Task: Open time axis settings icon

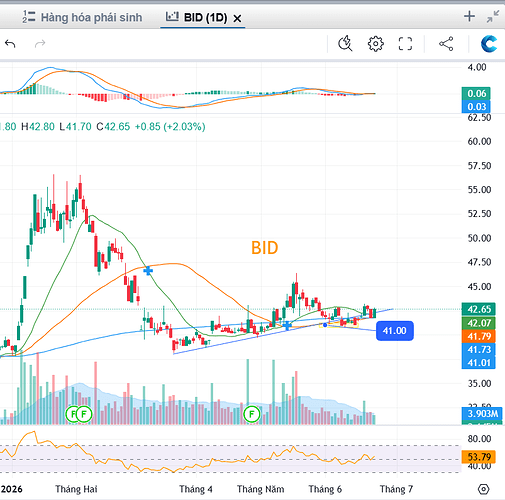Action: (483, 489)
